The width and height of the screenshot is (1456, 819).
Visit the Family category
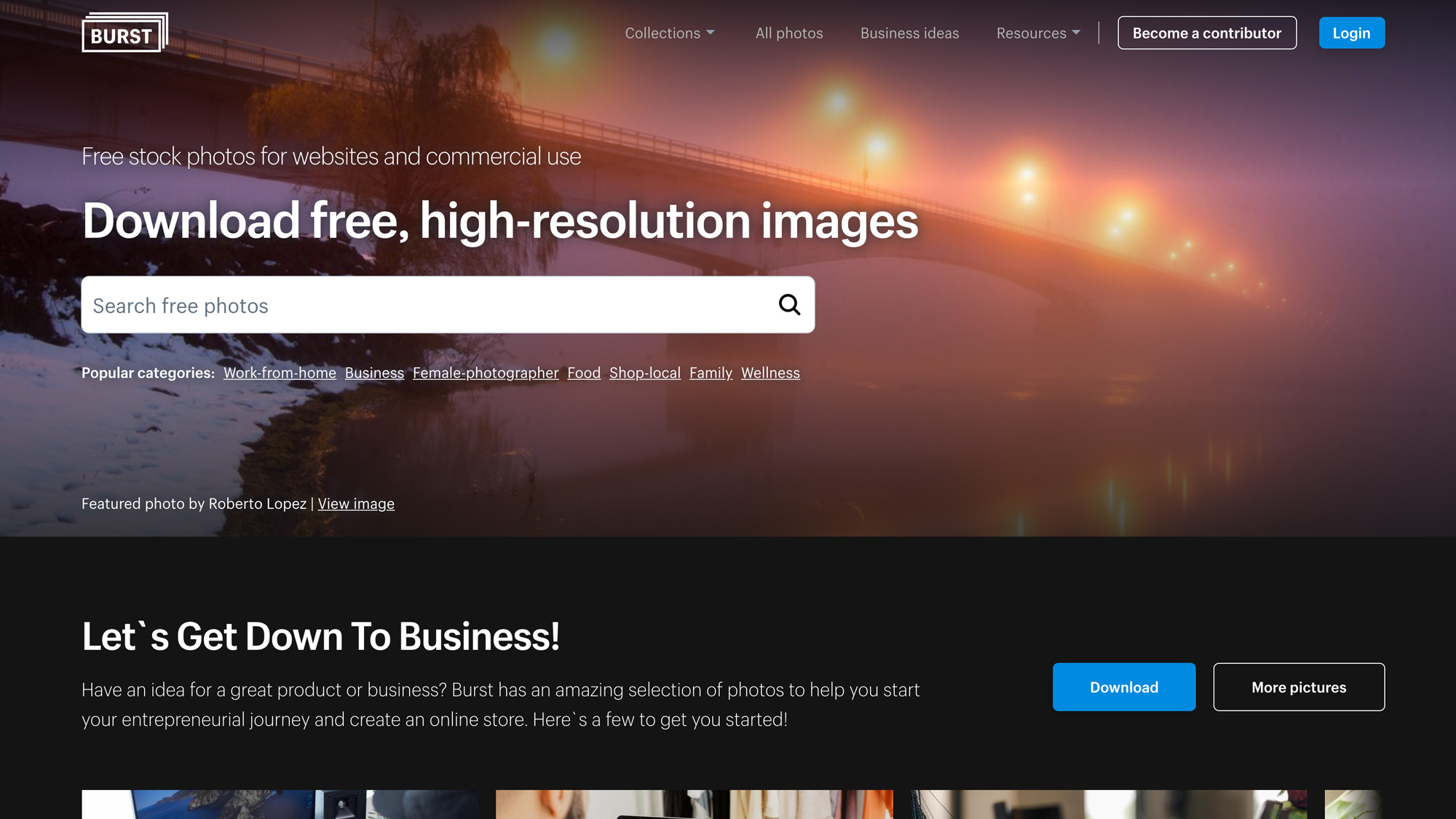(x=711, y=373)
